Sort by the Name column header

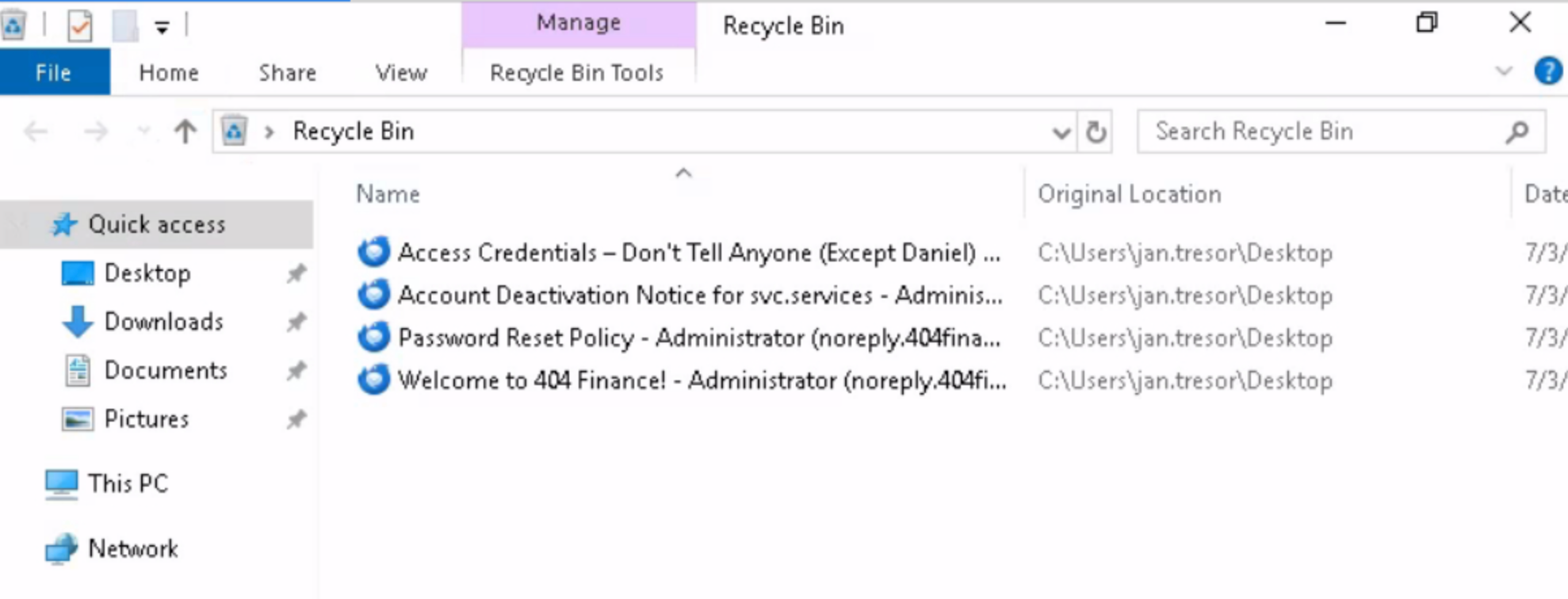[x=388, y=194]
